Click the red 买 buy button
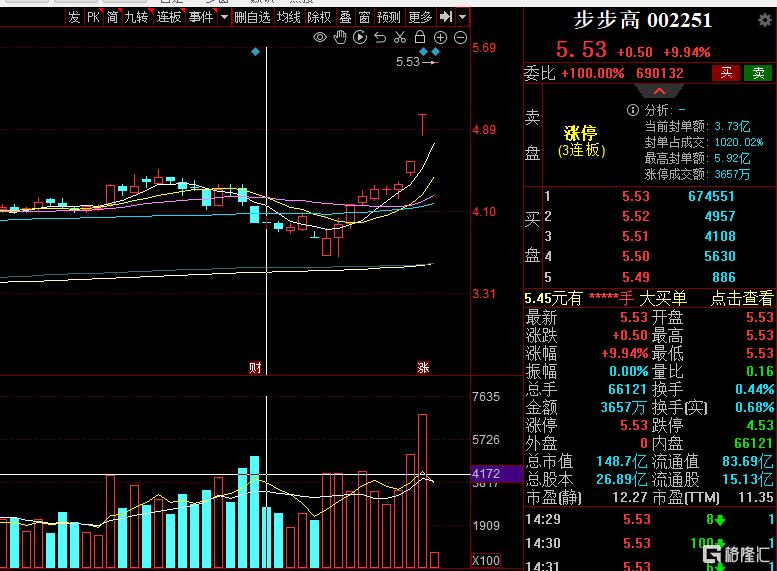777x571 pixels. 726,73
